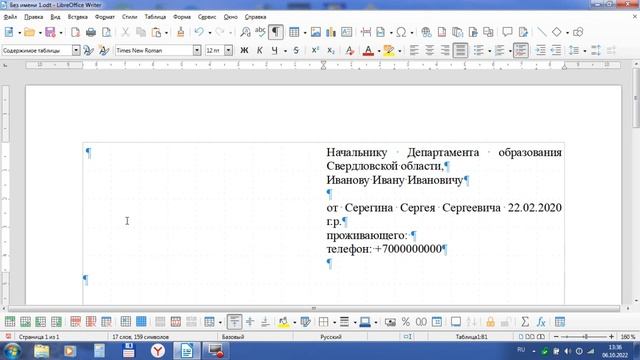Insert a special character (Omega)
Image resolution: width=640 pixels, height=360 pixels.
point(401,32)
